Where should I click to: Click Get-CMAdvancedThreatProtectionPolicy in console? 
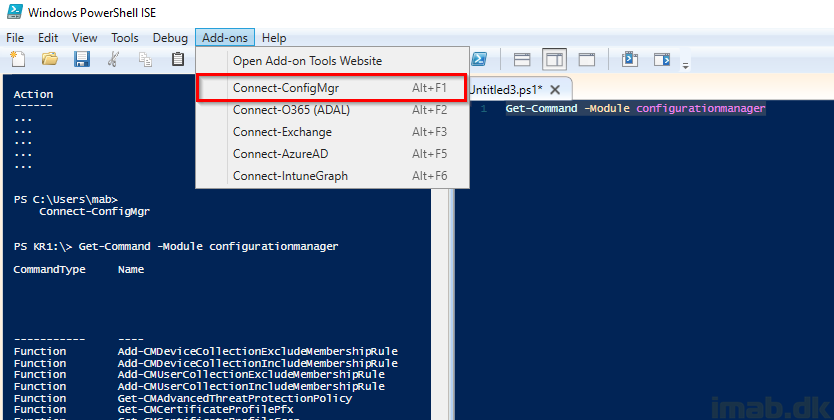(x=235, y=398)
